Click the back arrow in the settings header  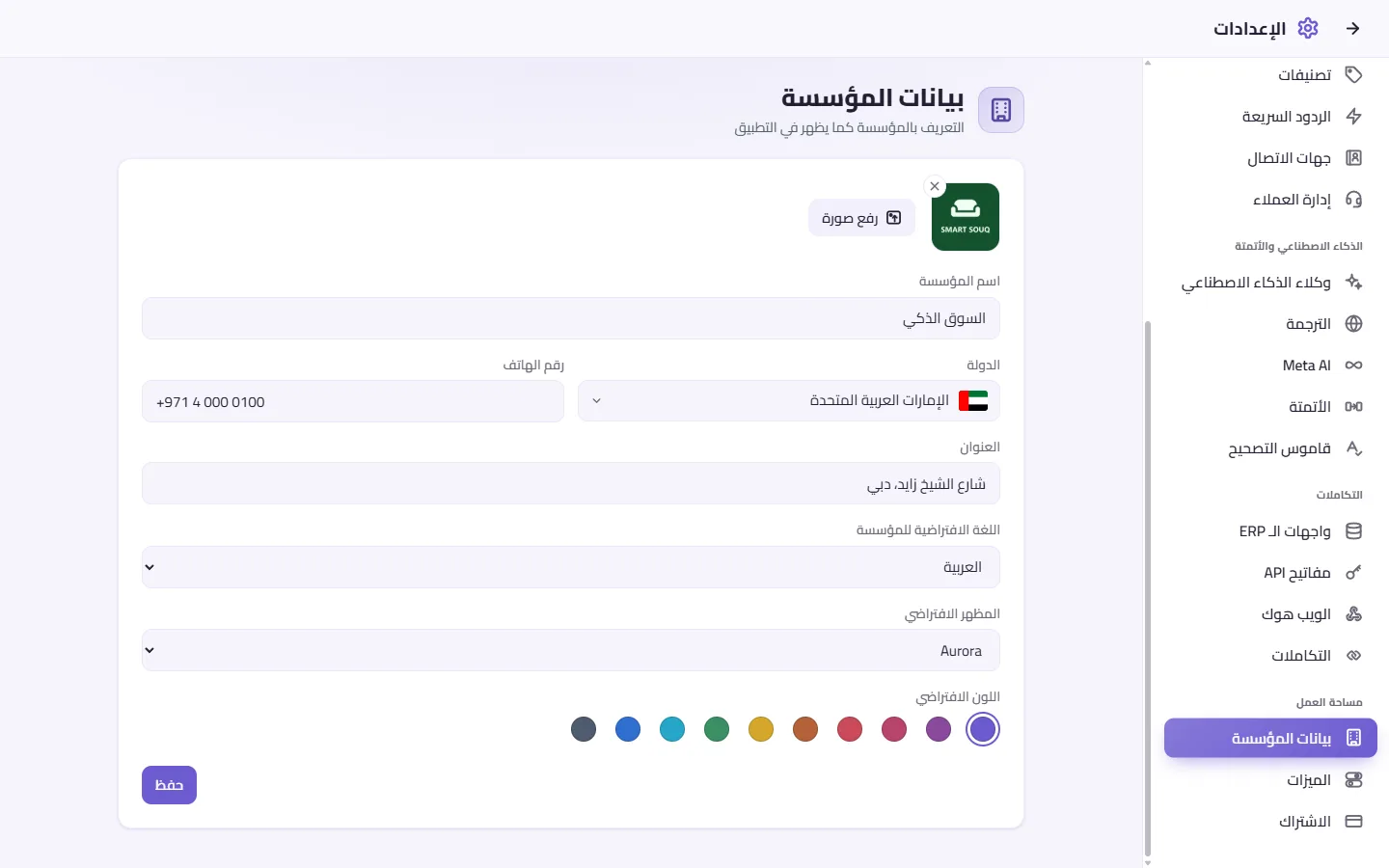click(x=1353, y=29)
